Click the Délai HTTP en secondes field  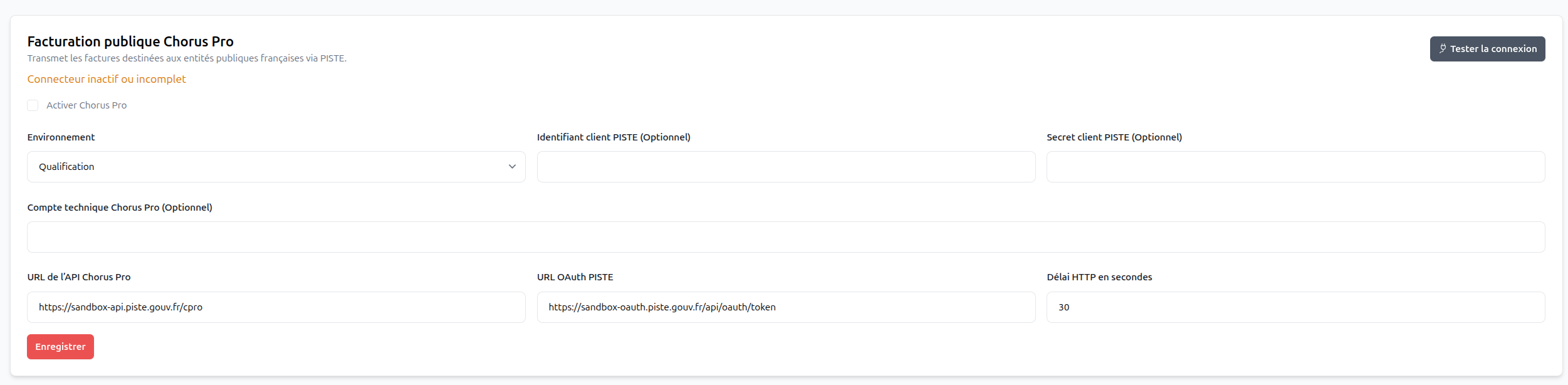[x=1295, y=307]
